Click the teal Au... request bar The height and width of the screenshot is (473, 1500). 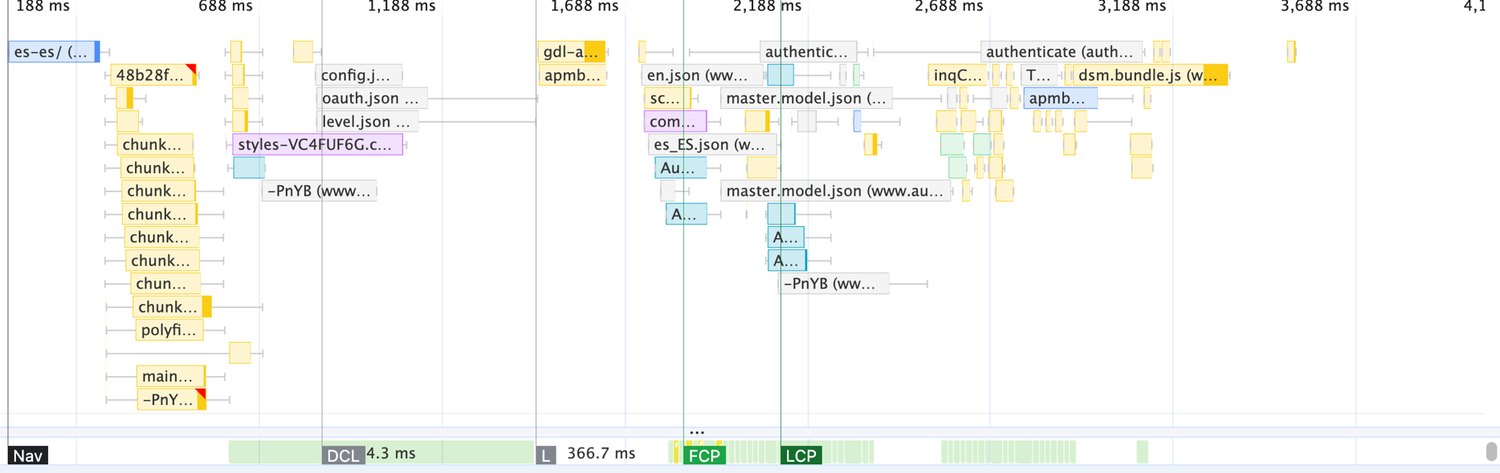(x=681, y=168)
